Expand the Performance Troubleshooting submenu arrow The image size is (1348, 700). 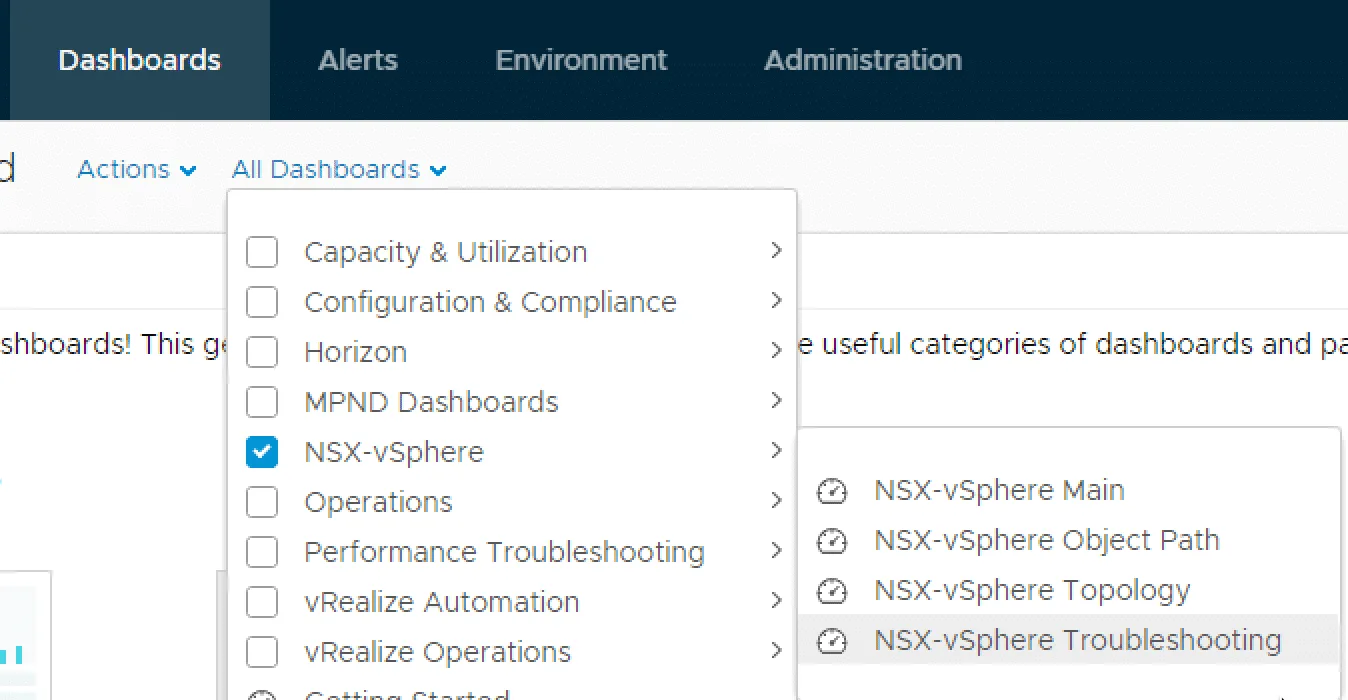[776, 551]
